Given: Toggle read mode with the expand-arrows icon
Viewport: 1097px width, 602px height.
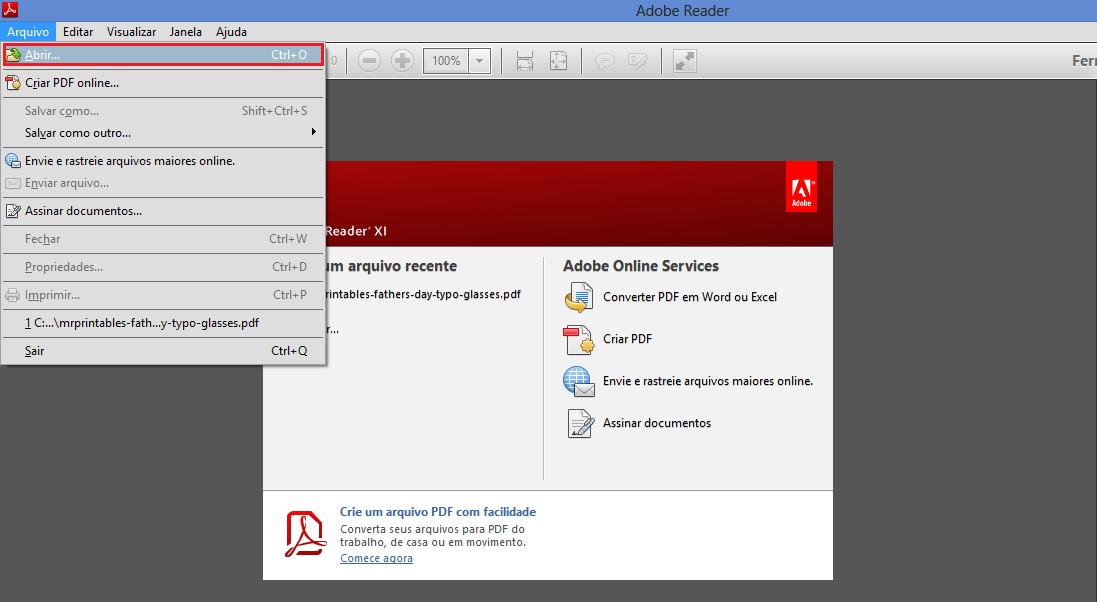Looking at the screenshot, I should click(684, 61).
